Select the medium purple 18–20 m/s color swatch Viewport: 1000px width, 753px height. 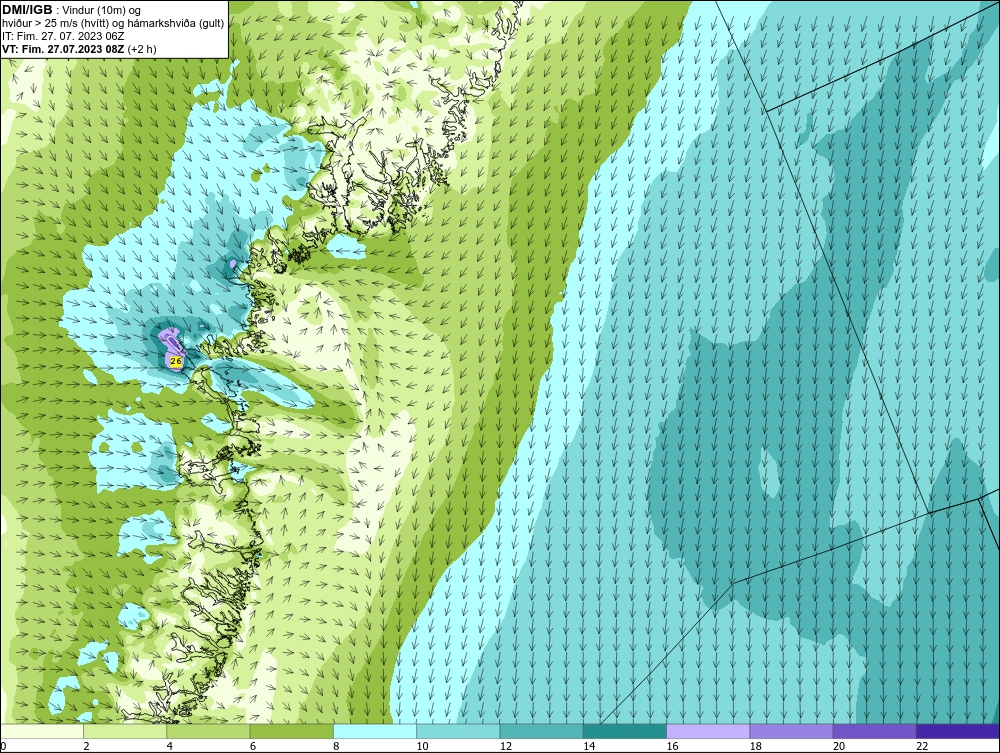(791, 731)
